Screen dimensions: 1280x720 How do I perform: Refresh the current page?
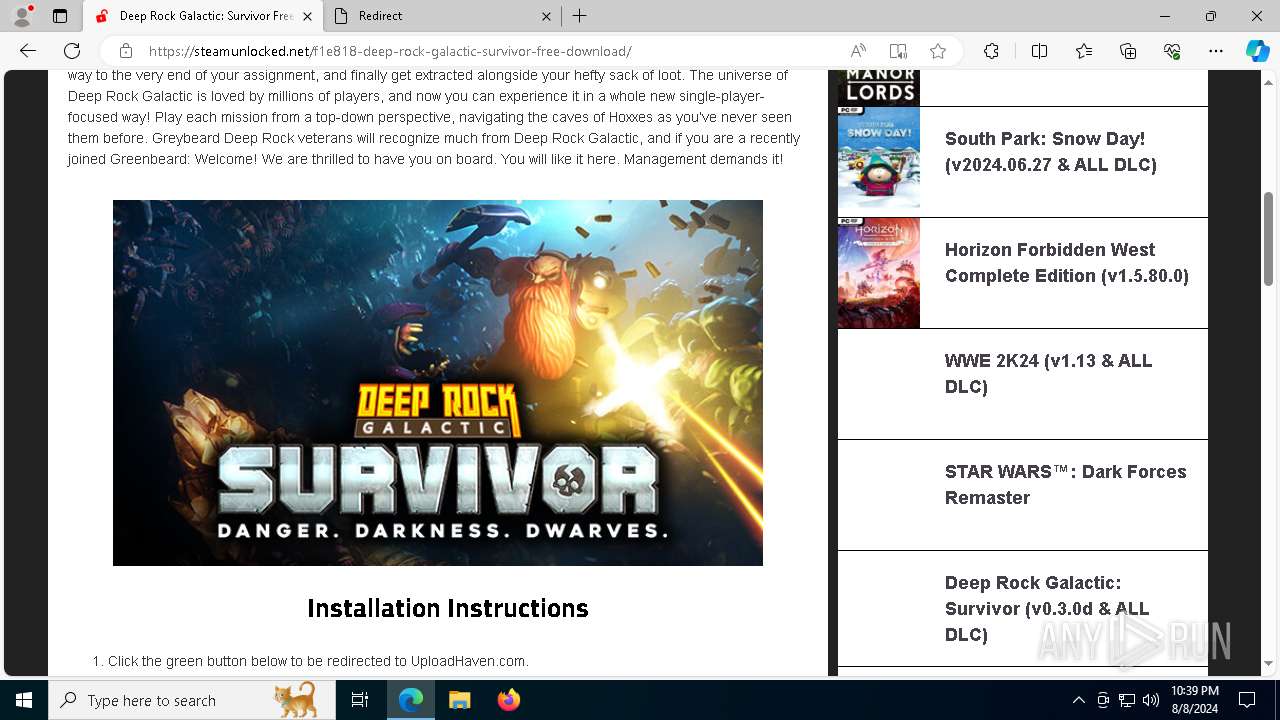click(72, 51)
